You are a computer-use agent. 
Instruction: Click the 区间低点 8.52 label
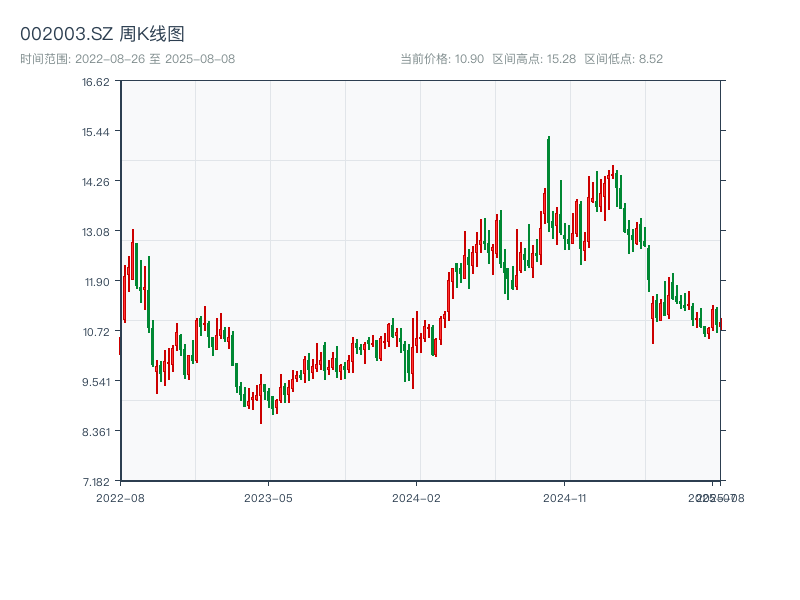(x=623, y=59)
